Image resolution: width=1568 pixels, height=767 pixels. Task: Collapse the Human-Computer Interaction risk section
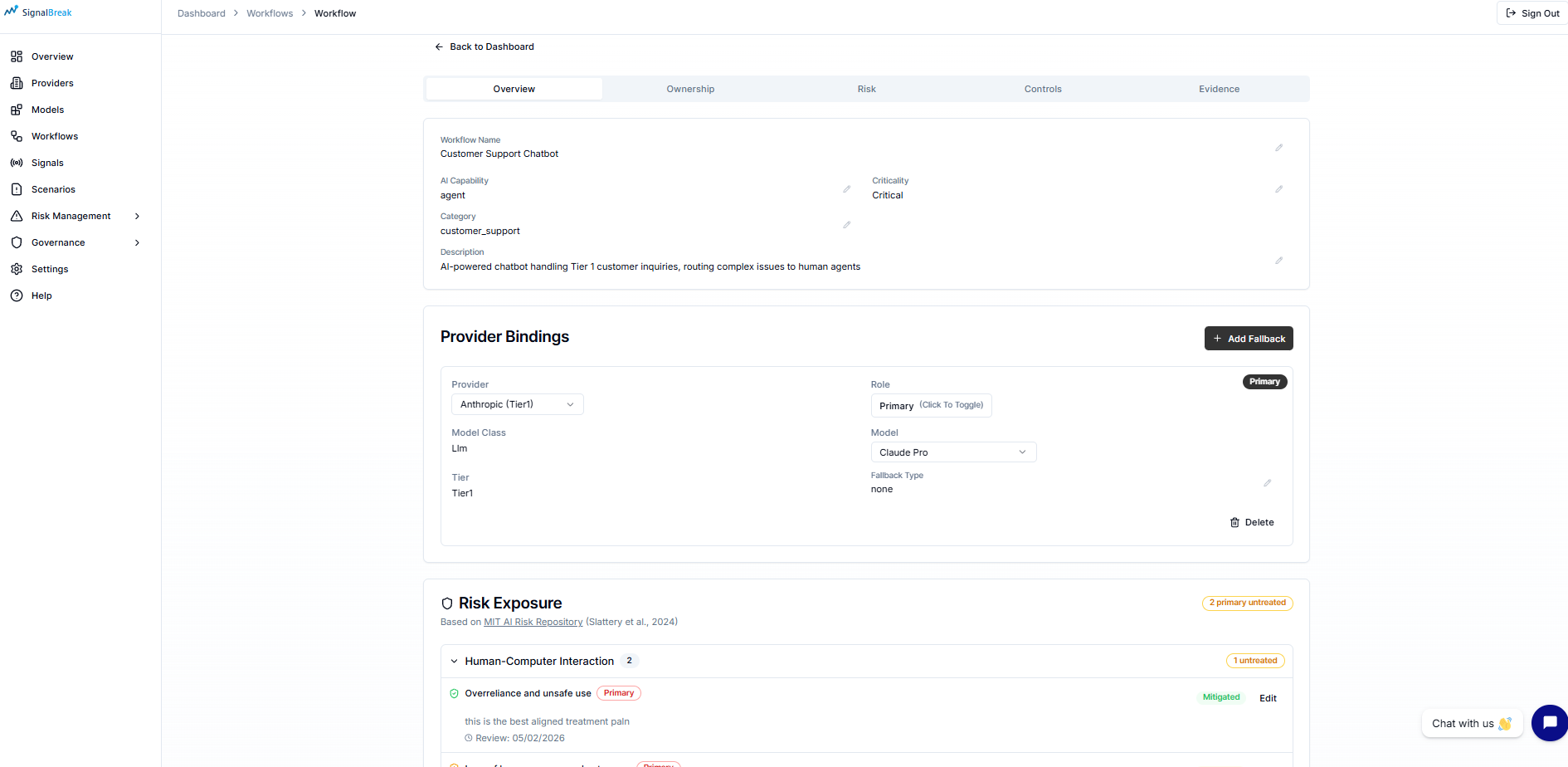(454, 661)
